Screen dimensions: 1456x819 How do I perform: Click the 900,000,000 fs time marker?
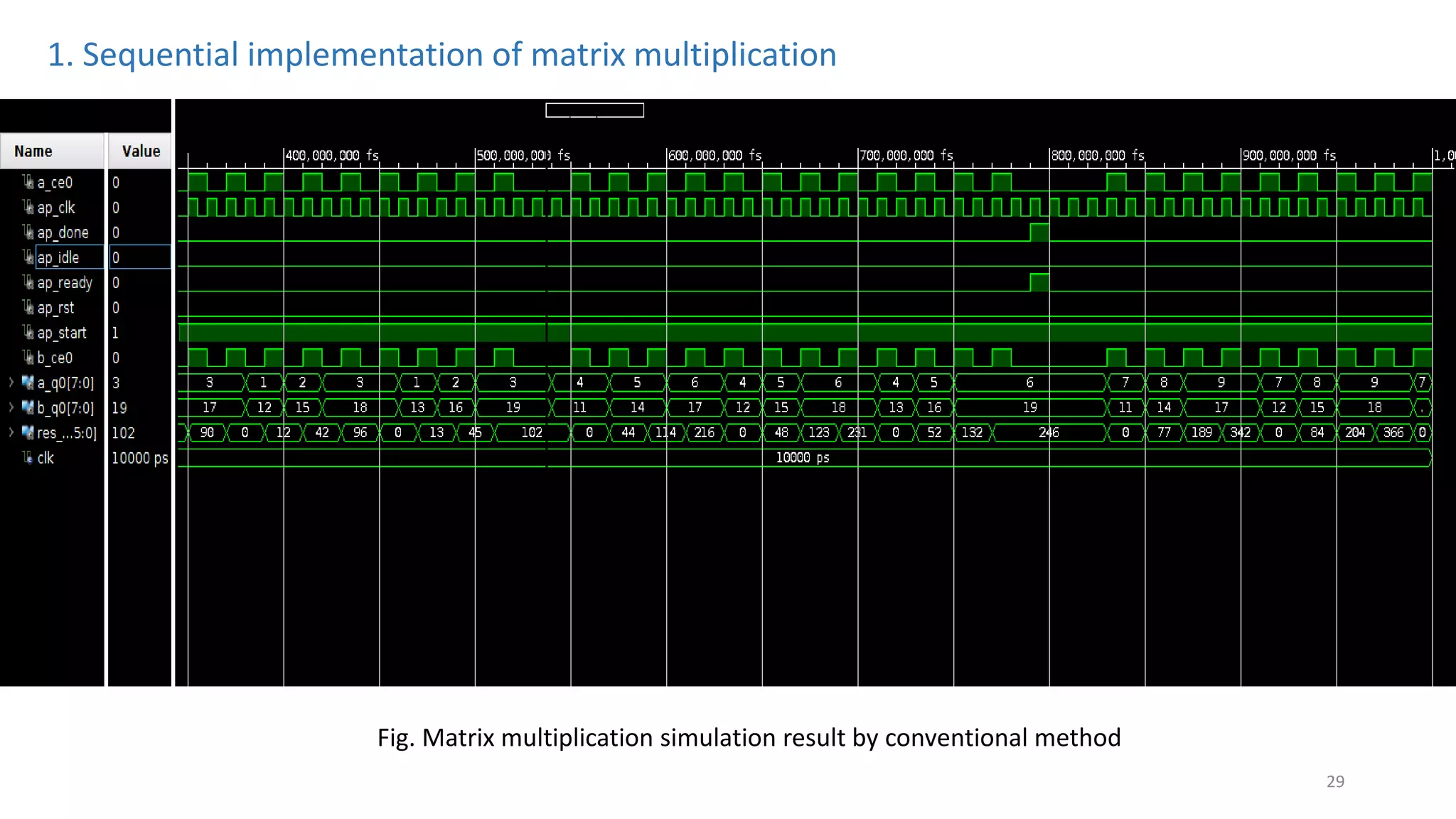coord(1290,155)
